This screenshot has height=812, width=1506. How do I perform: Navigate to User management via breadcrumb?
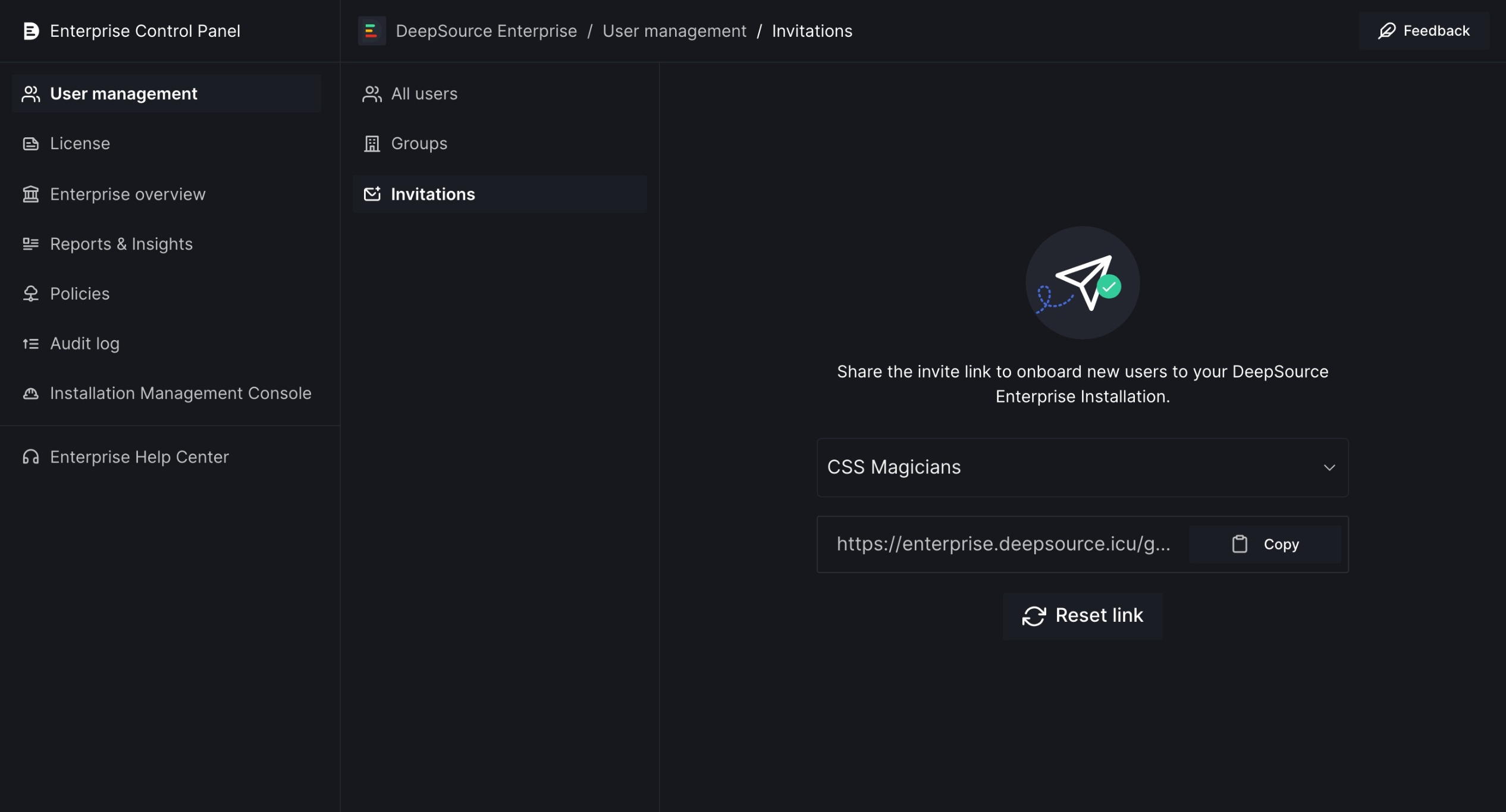[674, 30]
